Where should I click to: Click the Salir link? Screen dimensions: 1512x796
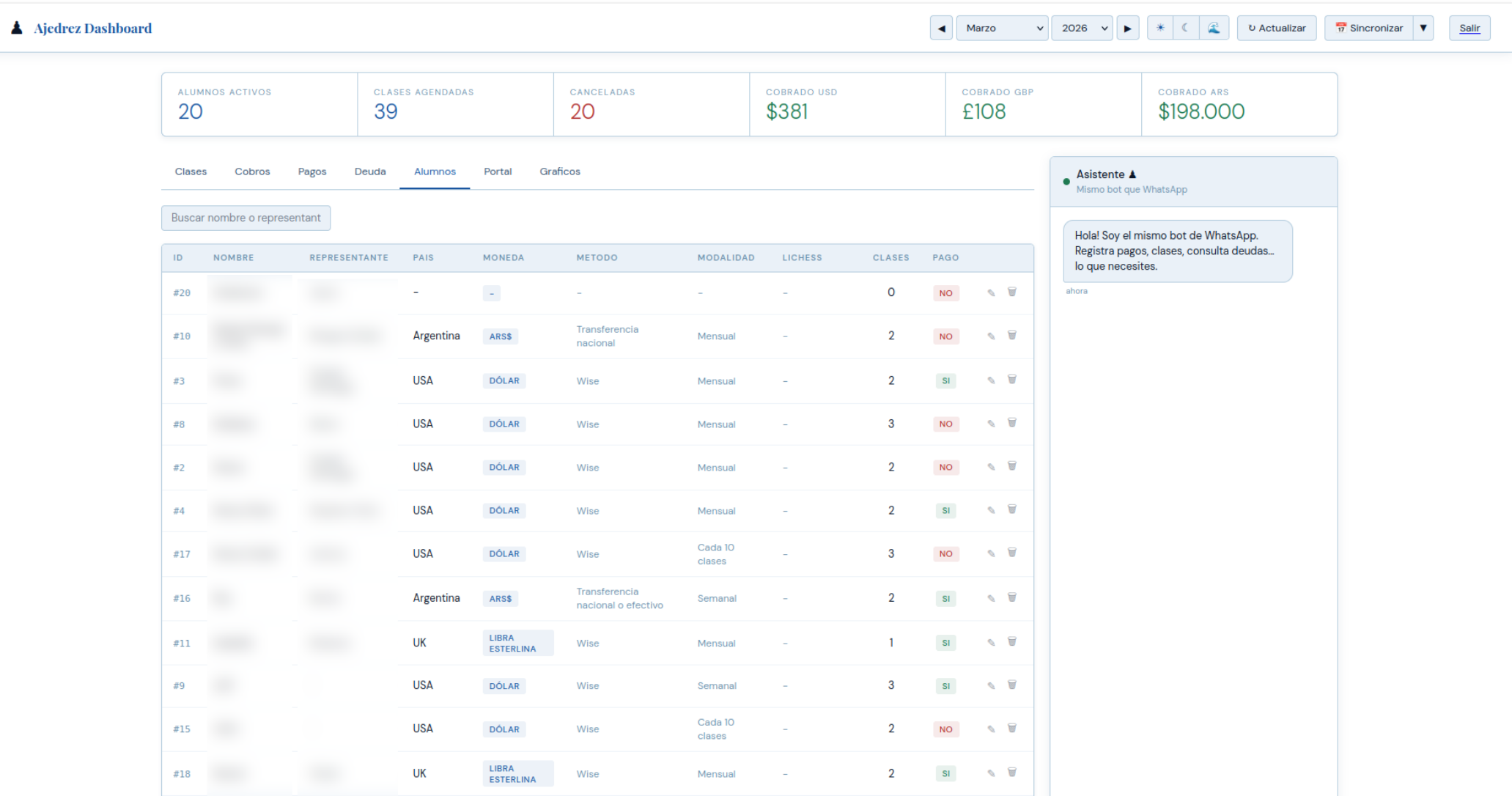pyautogui.click(x=1470, y=28)
